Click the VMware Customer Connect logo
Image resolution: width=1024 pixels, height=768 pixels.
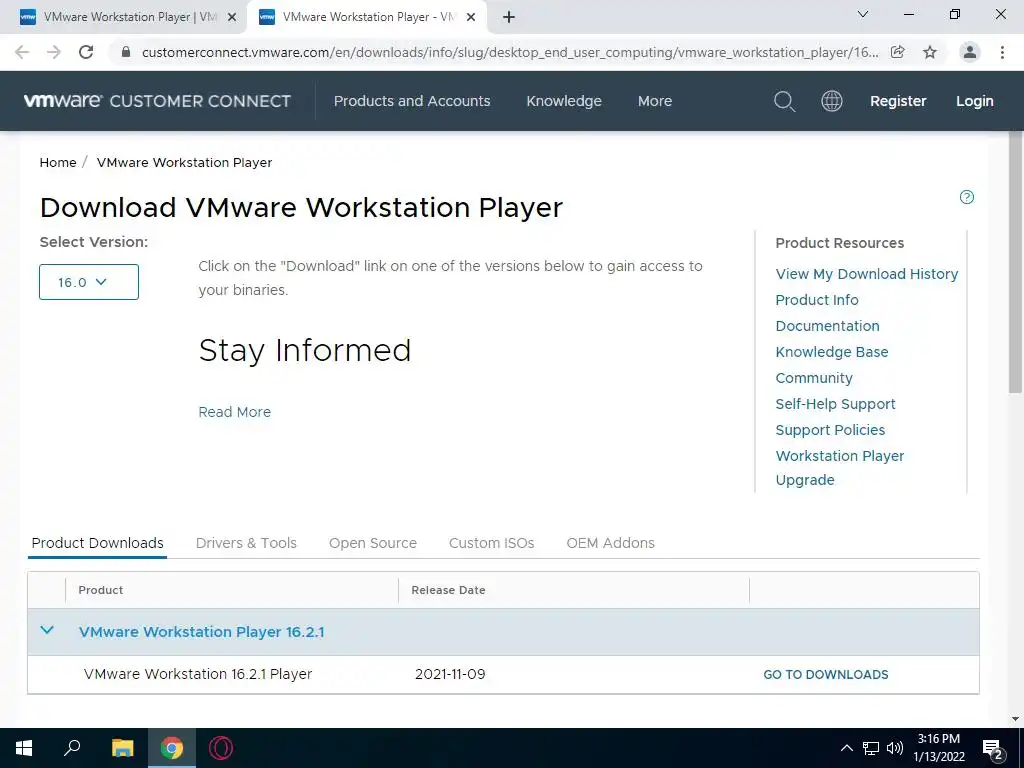tap(157, 101)
